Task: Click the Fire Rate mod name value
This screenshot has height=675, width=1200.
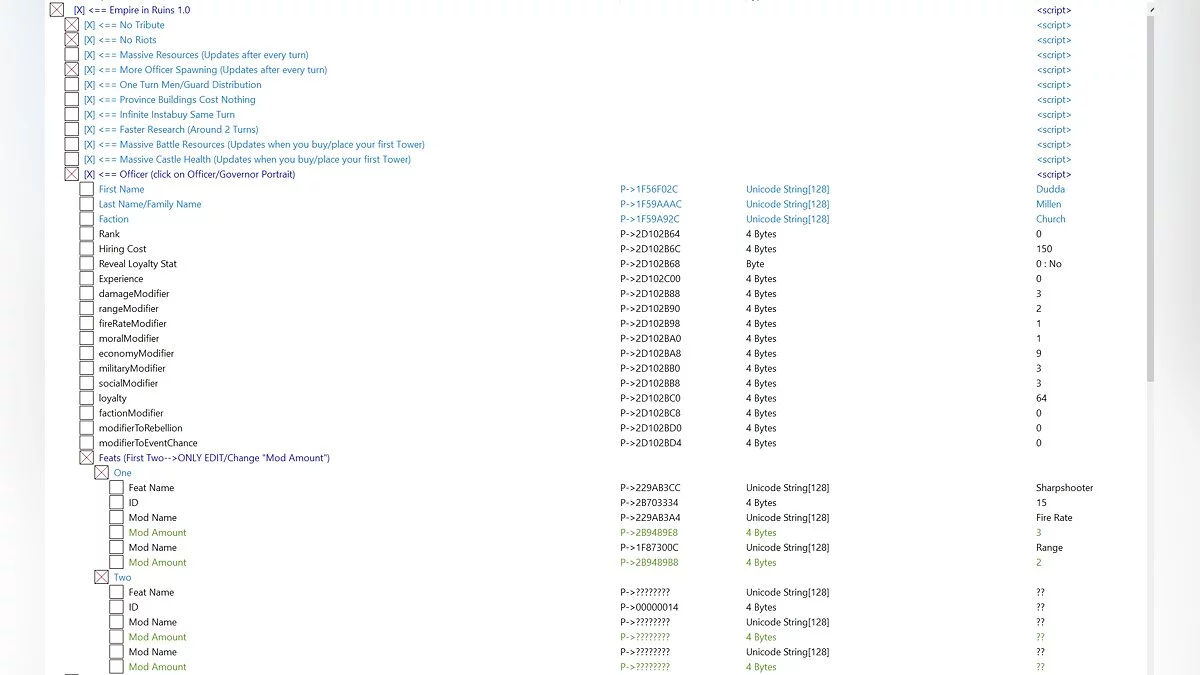Action: (1055, 518)
